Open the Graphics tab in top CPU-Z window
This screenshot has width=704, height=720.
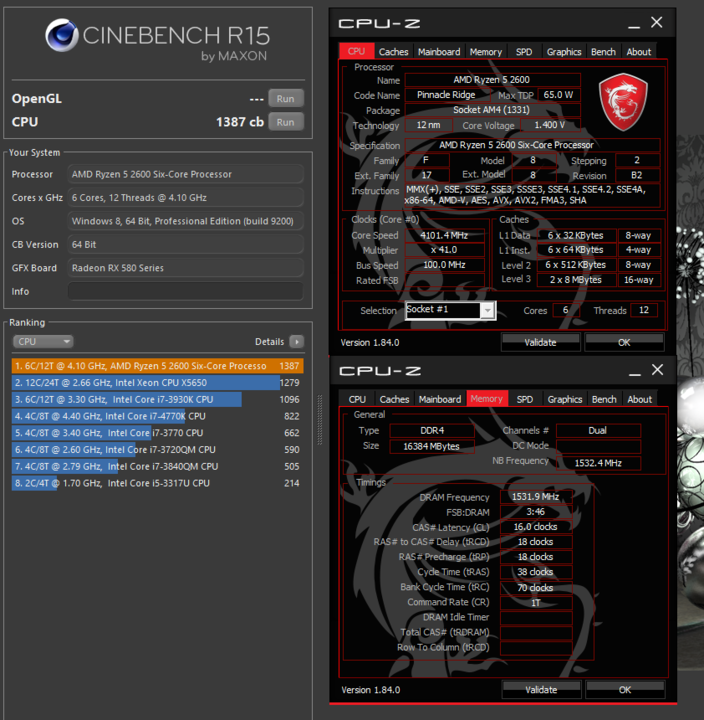[x=564, y=52]
